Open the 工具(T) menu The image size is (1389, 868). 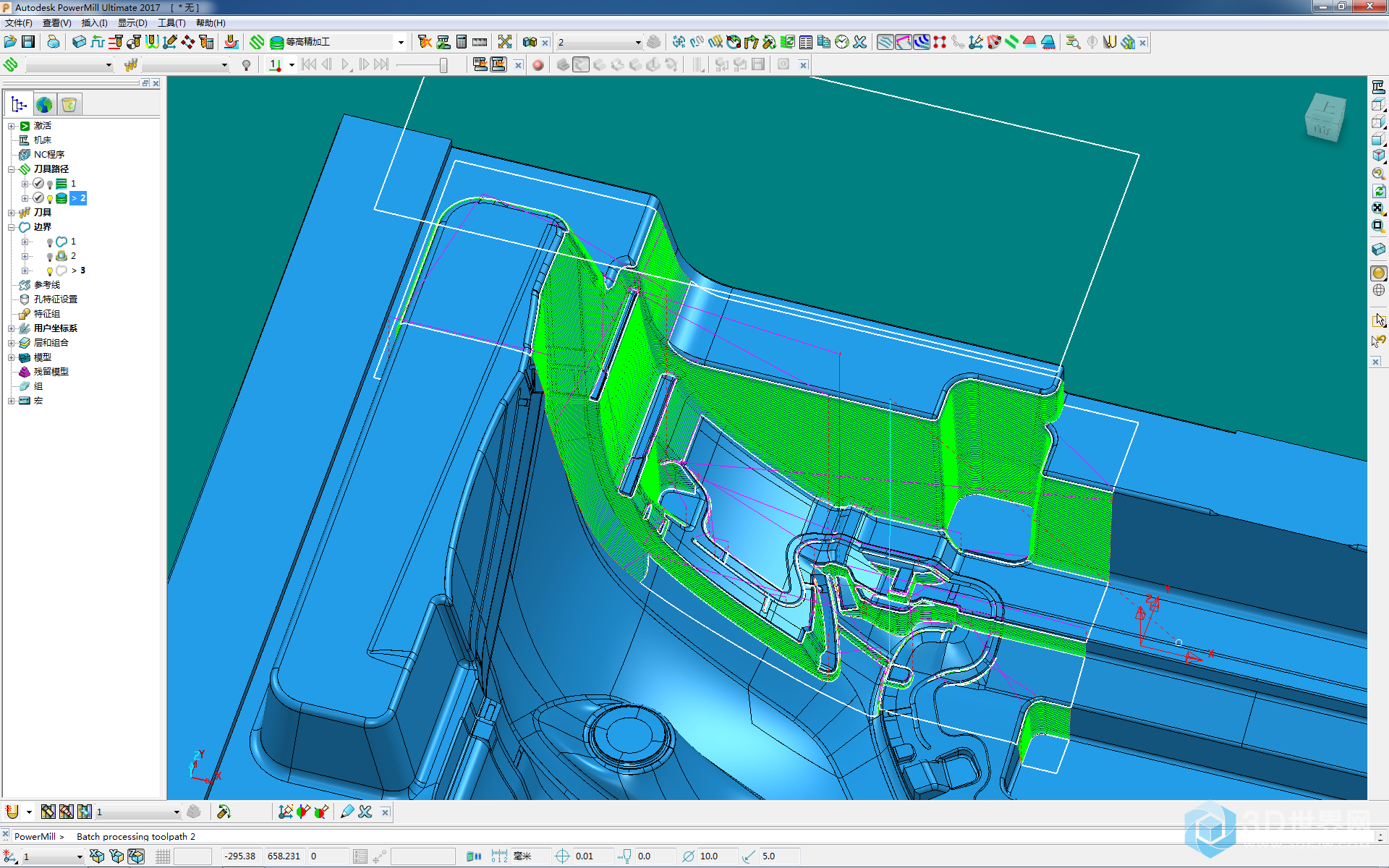(171, 23)
